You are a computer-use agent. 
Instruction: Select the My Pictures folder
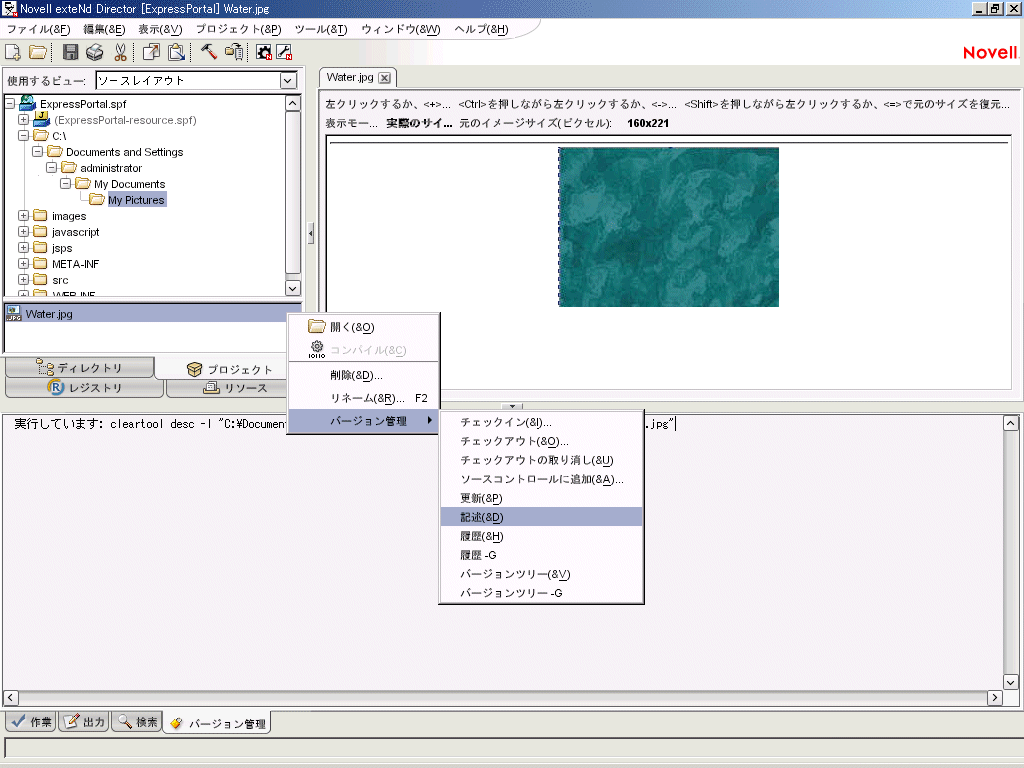136,200
